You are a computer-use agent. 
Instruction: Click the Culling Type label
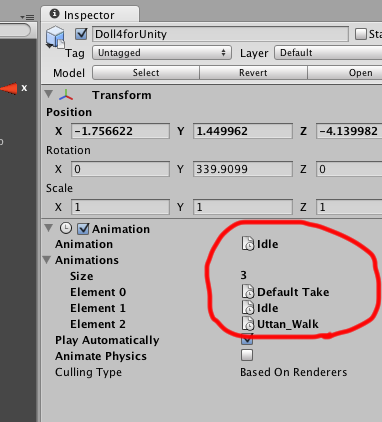pos(88,372)
